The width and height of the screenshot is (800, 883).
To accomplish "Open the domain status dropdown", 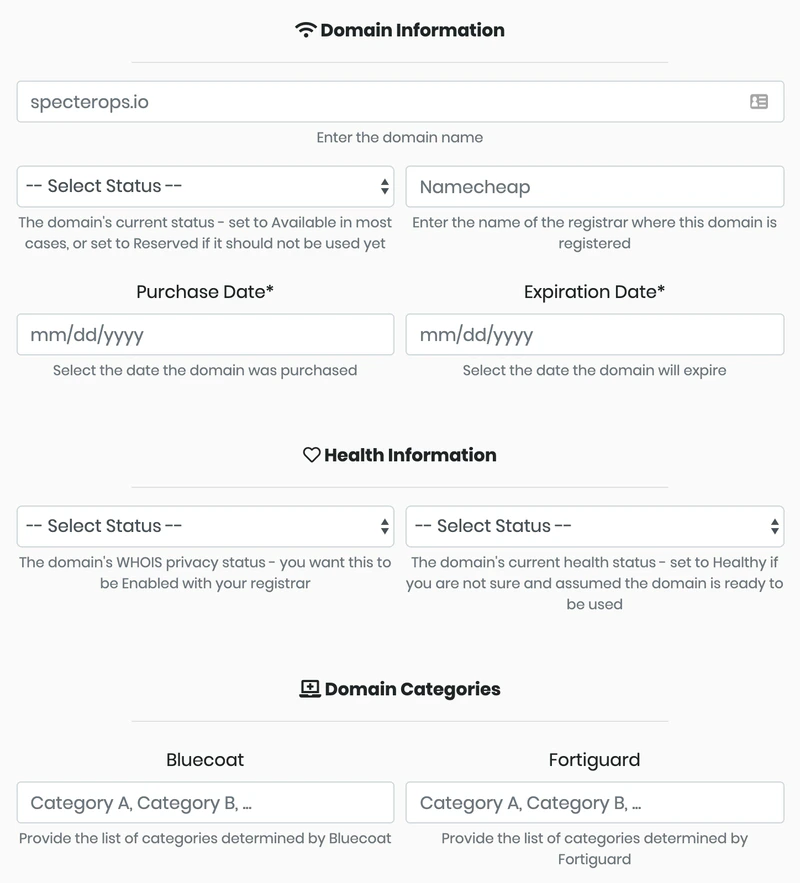I will (205, 186).
